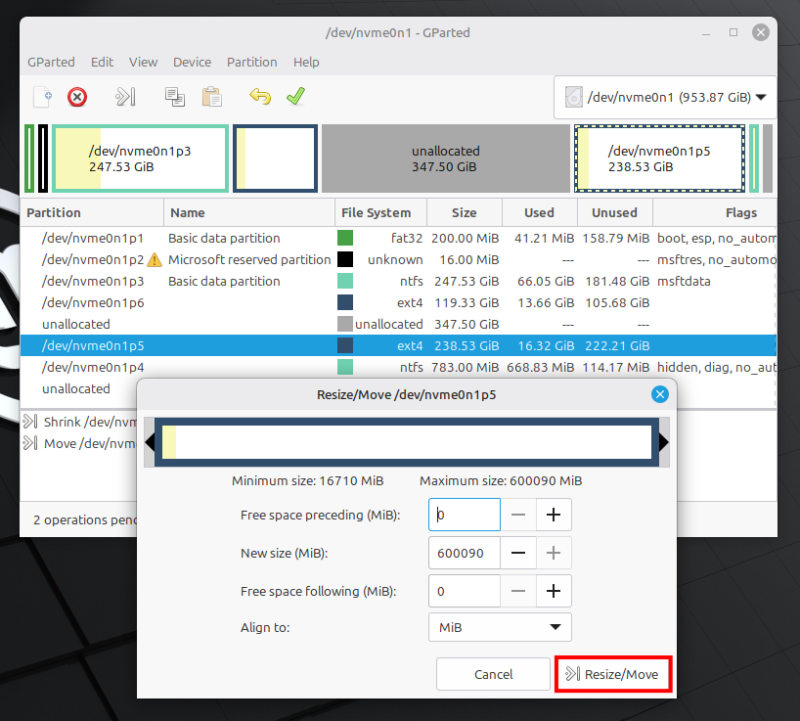Expand the Align to MiB dropdown
The image size is (800, 721).
coord(500,627)
